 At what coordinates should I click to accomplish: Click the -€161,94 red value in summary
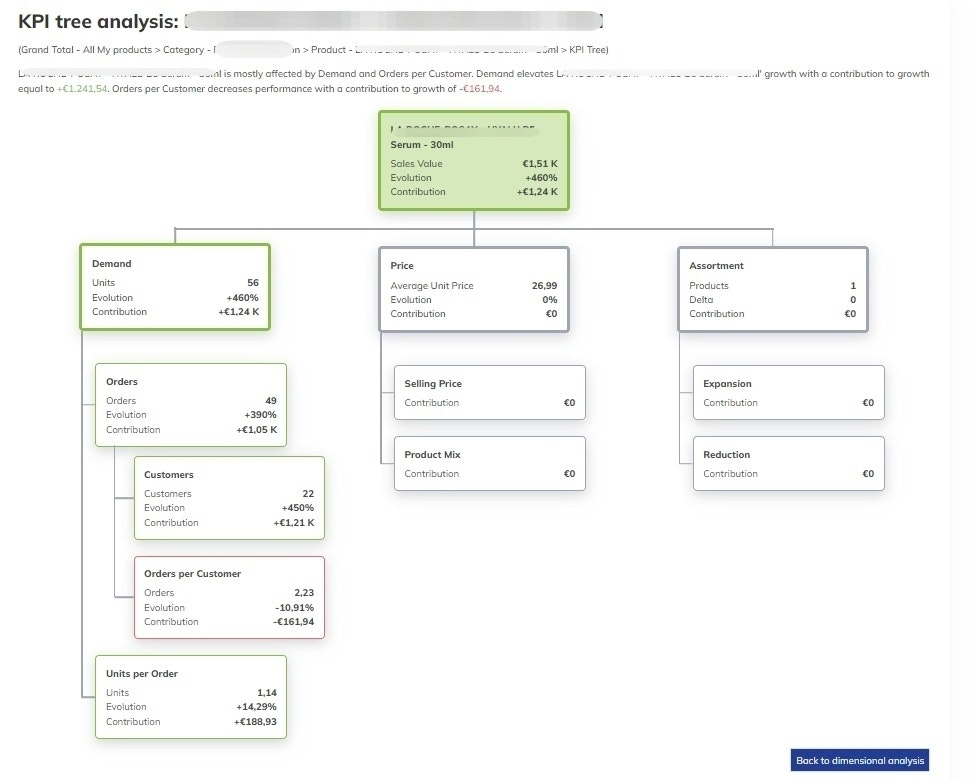pyautogui.click(x=479, y=89)
